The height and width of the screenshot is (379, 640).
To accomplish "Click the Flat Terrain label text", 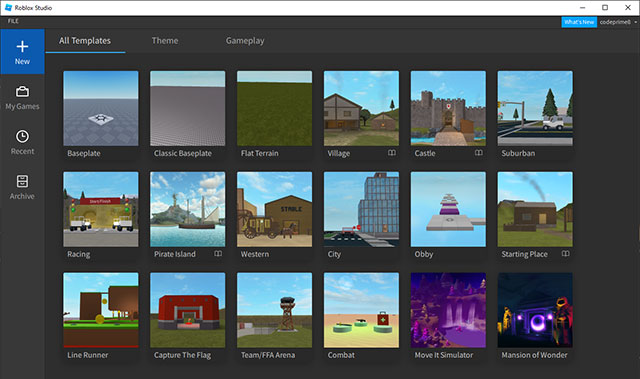I will (x=260, y=153).
